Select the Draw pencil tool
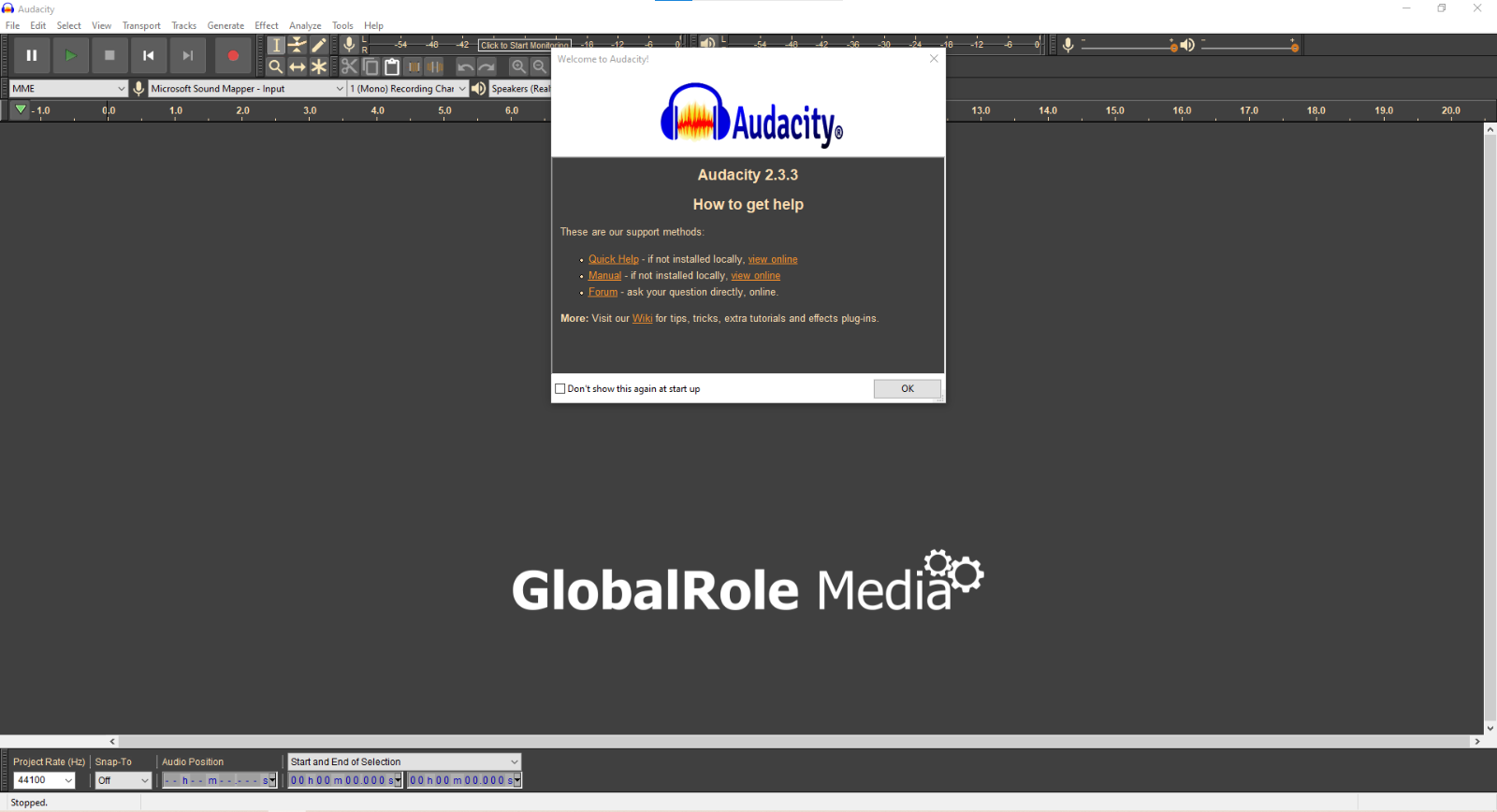 tap(319, 45)
